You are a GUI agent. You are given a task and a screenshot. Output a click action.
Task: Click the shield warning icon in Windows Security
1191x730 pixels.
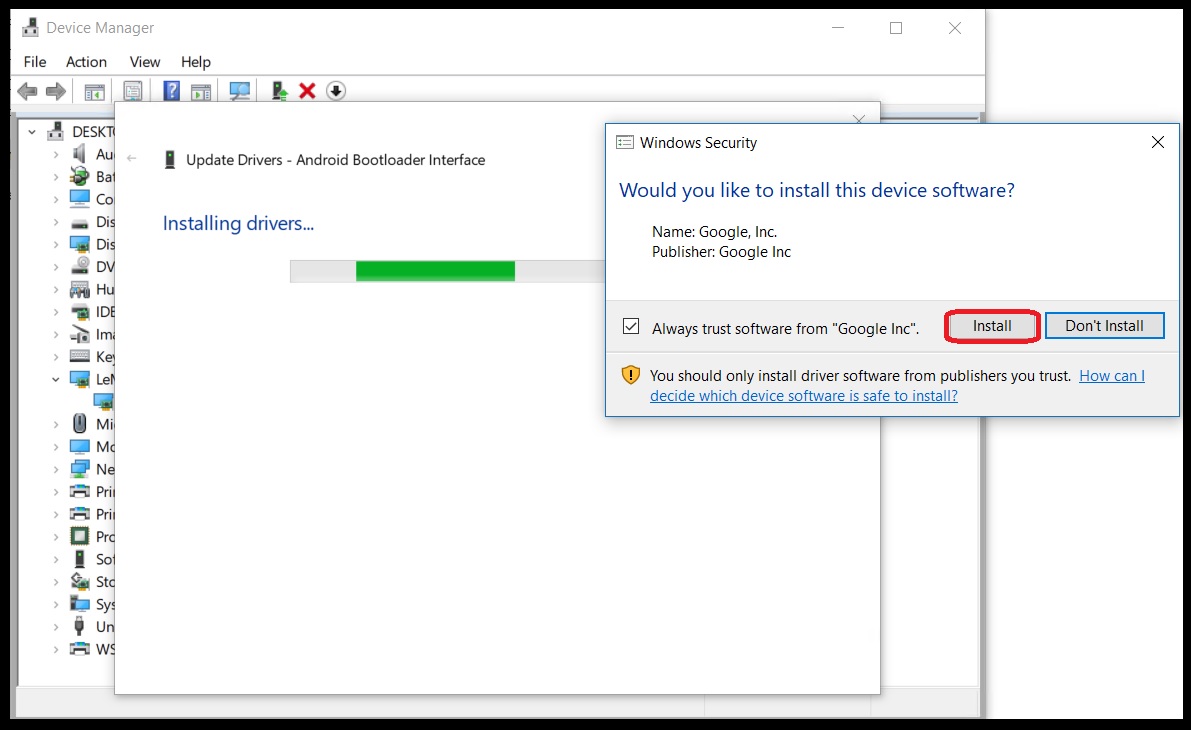click(x=630, y=374)
